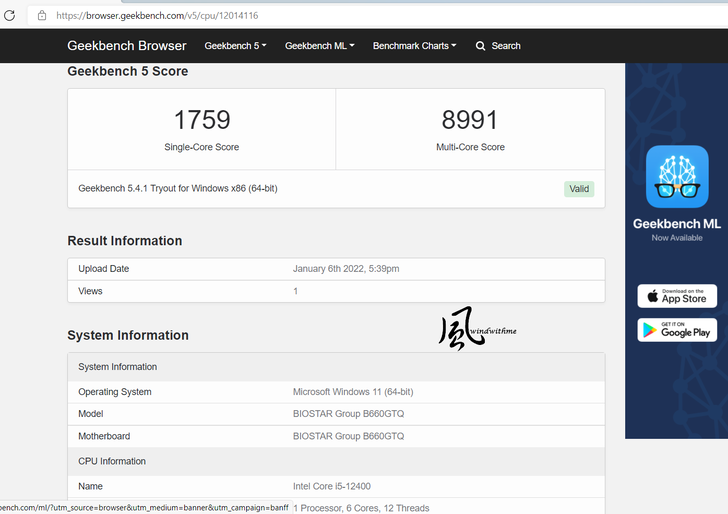Expand the Benchmark Charts dropdown menu
This screenshot has height=514, width=728.
click(x=415, y=46)
